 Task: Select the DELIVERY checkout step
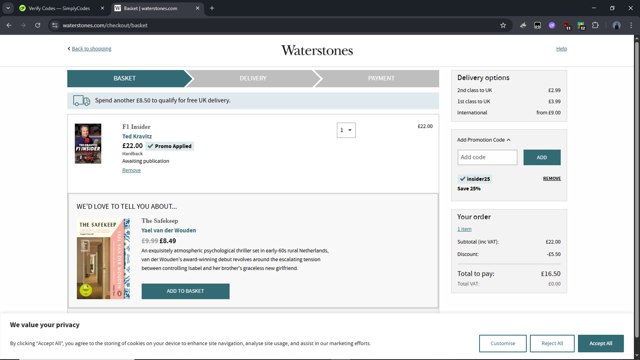click(x=253, y=78)
